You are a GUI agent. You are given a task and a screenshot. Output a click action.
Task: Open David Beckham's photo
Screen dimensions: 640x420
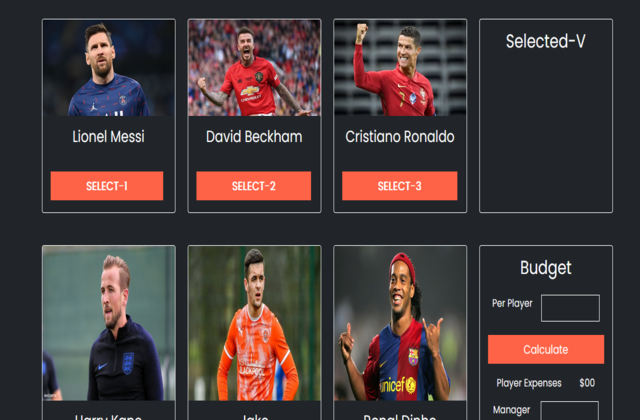tap(254, 68)
